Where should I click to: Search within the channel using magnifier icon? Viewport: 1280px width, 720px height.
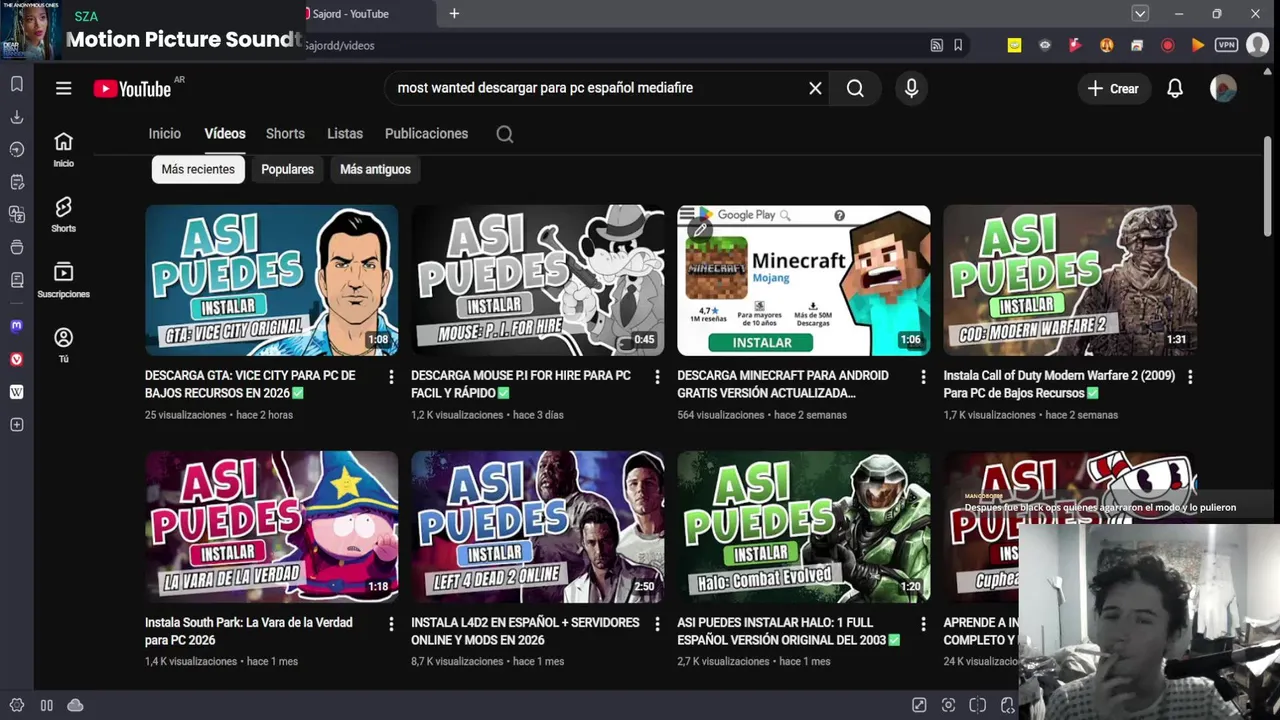(505, 134)
